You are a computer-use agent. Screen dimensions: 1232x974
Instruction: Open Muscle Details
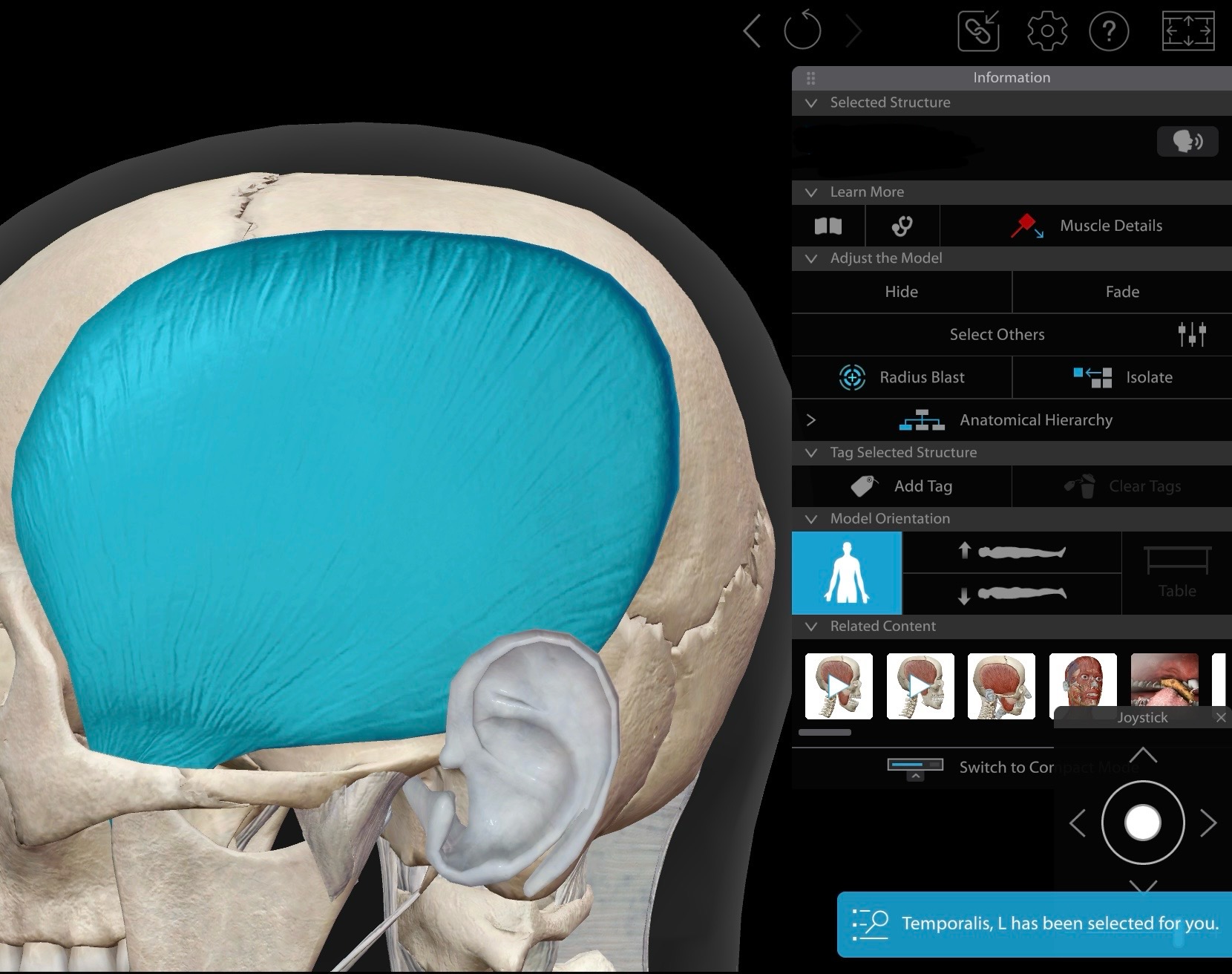[x=1087, y=226]
